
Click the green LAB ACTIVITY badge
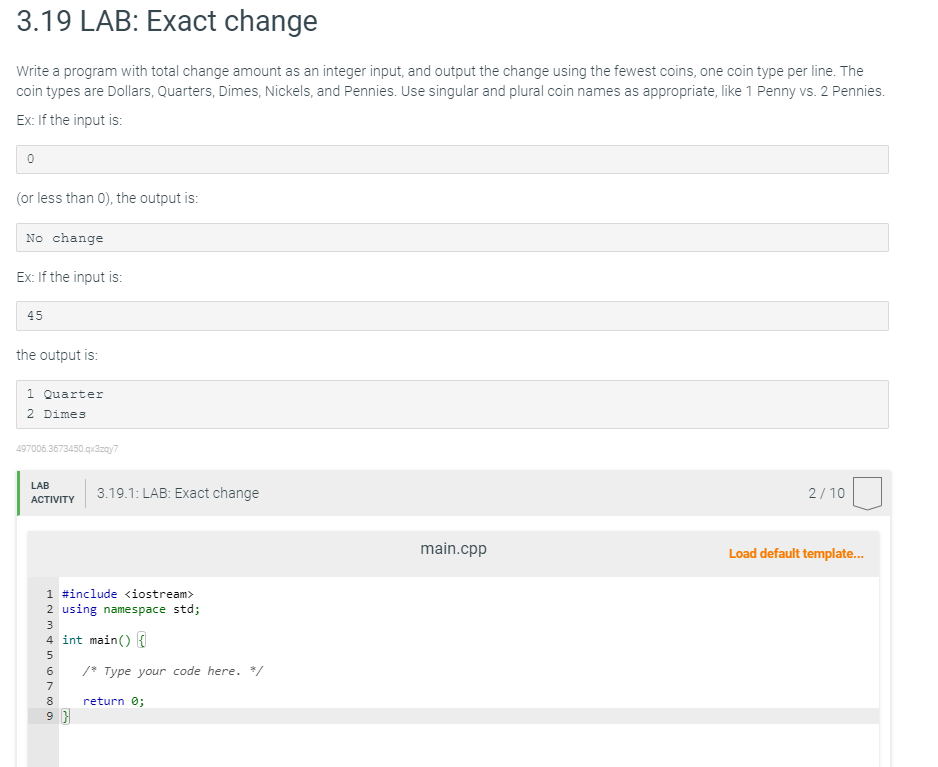(50, 491)
